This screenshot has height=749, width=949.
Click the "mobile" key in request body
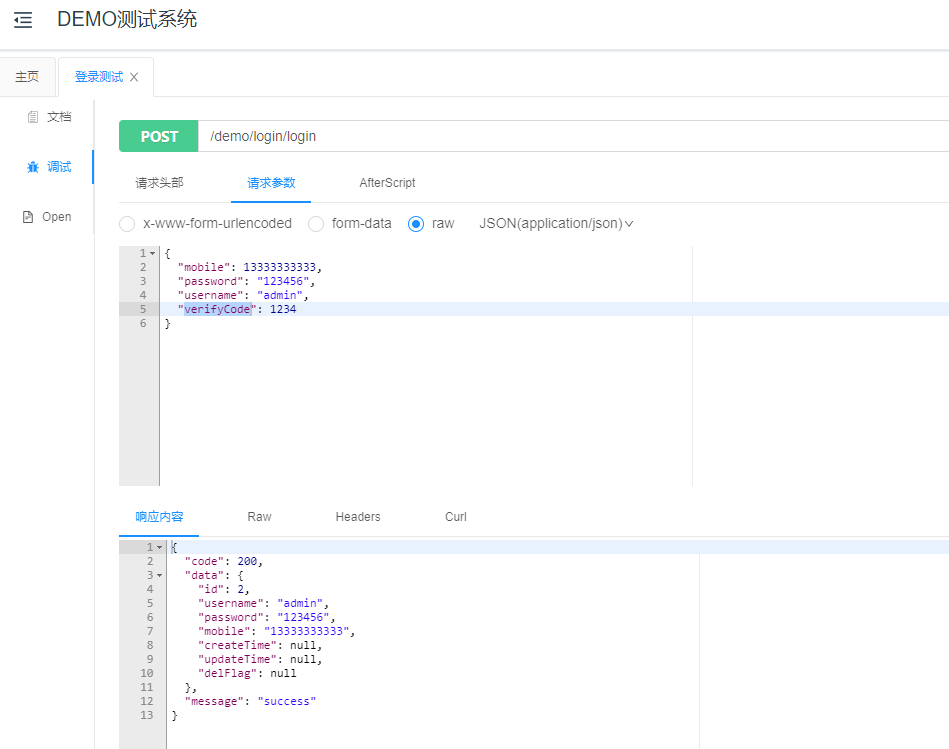point(204,267)
